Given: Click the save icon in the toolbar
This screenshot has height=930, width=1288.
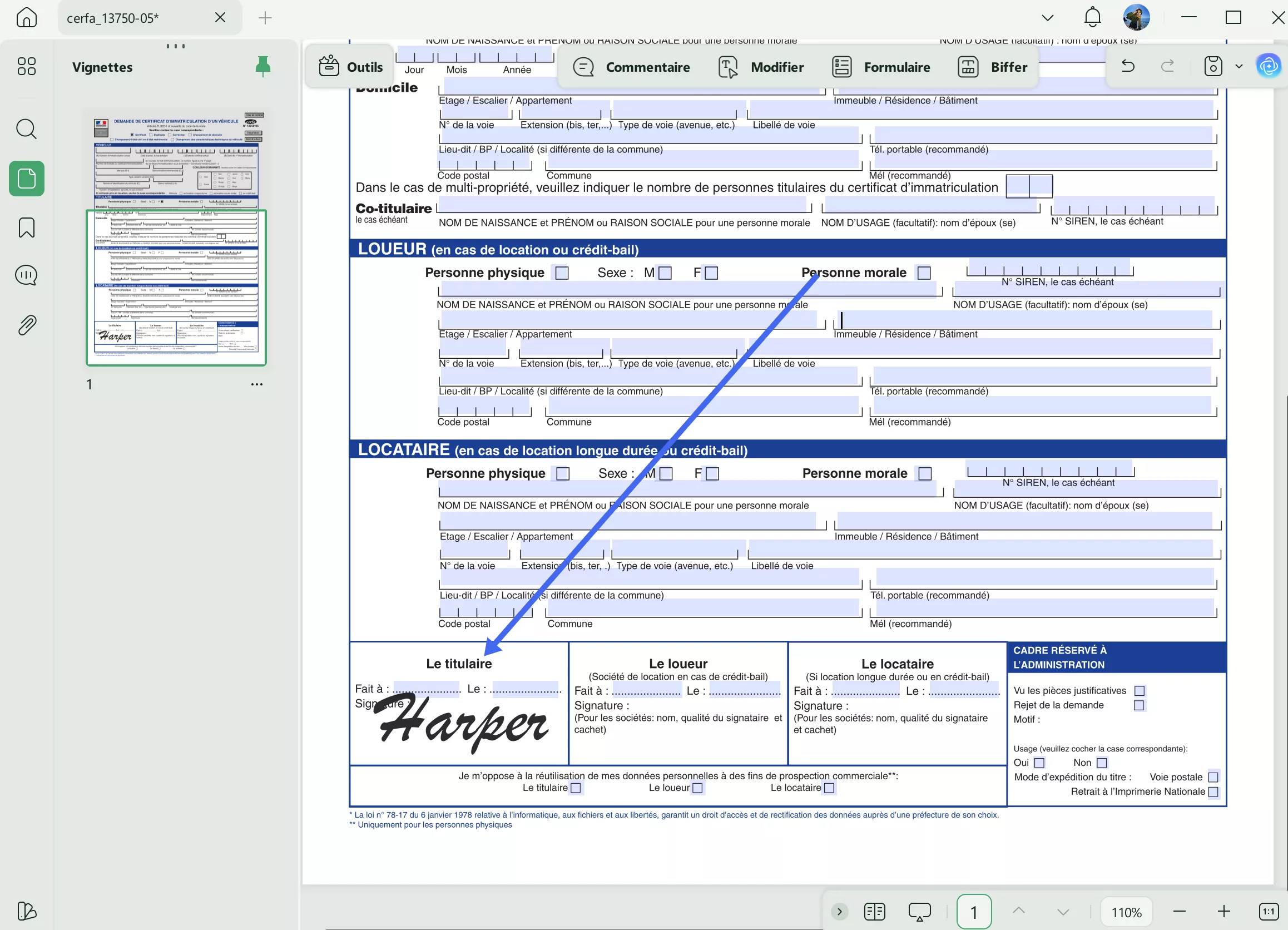Looking at the screenshot, I should click(1212, 66).
